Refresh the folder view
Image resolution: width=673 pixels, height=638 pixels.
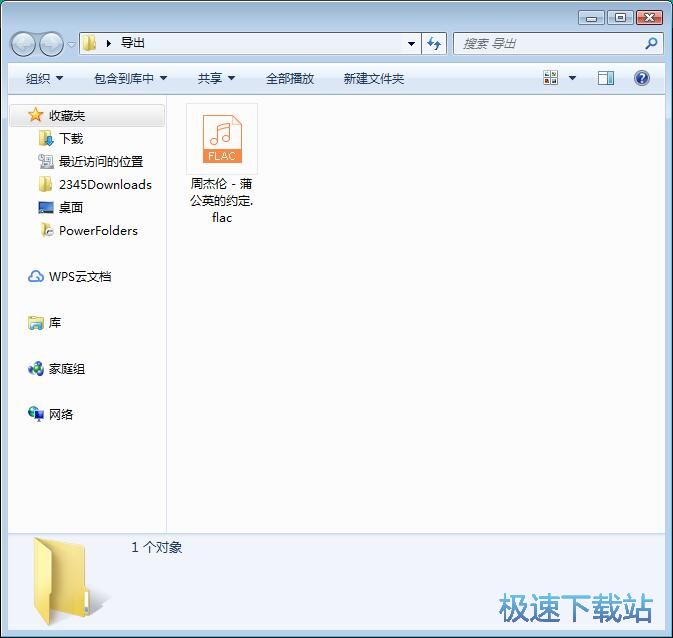(434, 43)
